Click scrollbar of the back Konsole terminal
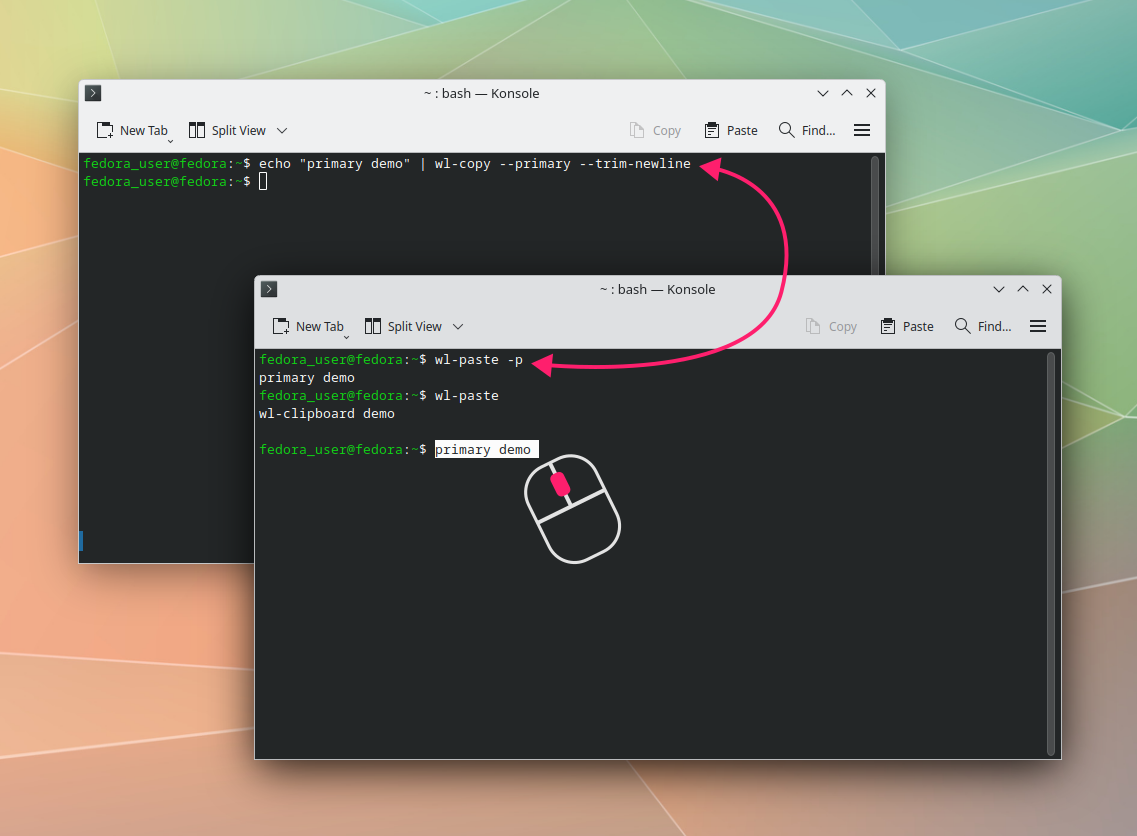Image resolution: width=1137 pixels, height=836 pixels. point(875,215)
